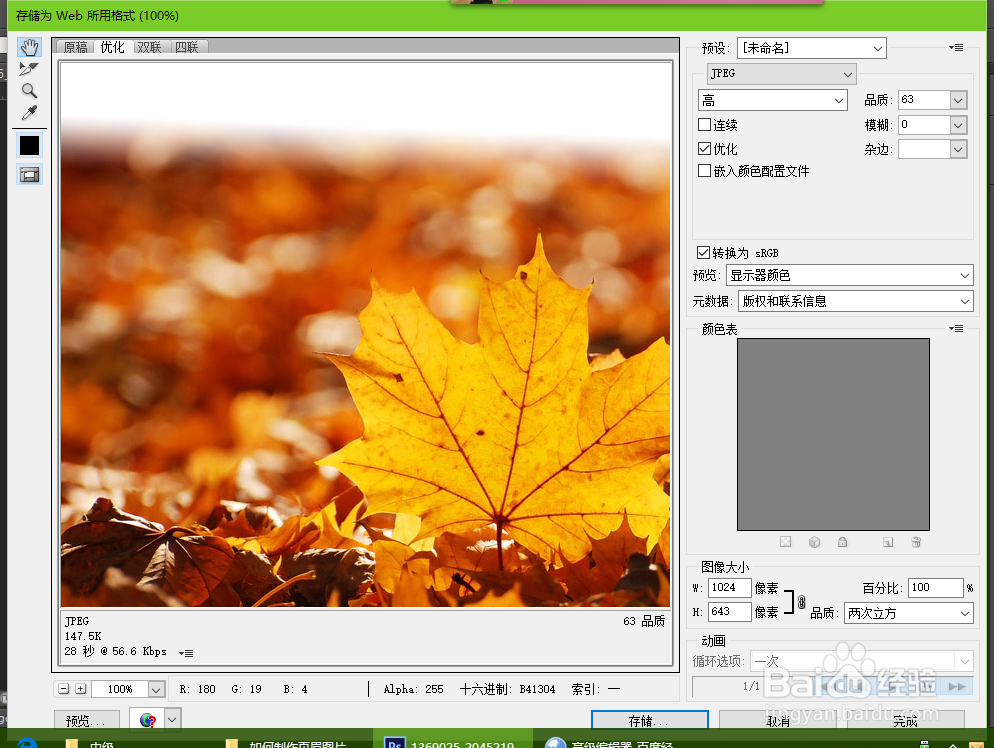Click the delete color trash icon
The height and width of the screenshot is (748, 994).
point(916,541)
